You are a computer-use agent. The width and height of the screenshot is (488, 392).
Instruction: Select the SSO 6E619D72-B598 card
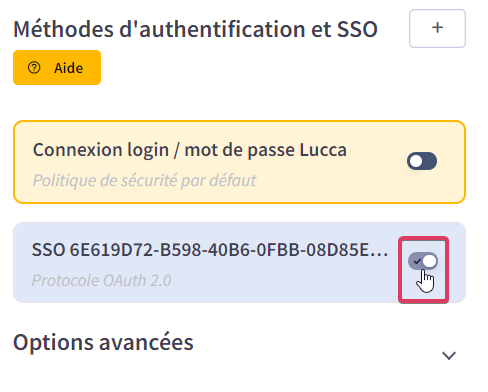239,263
